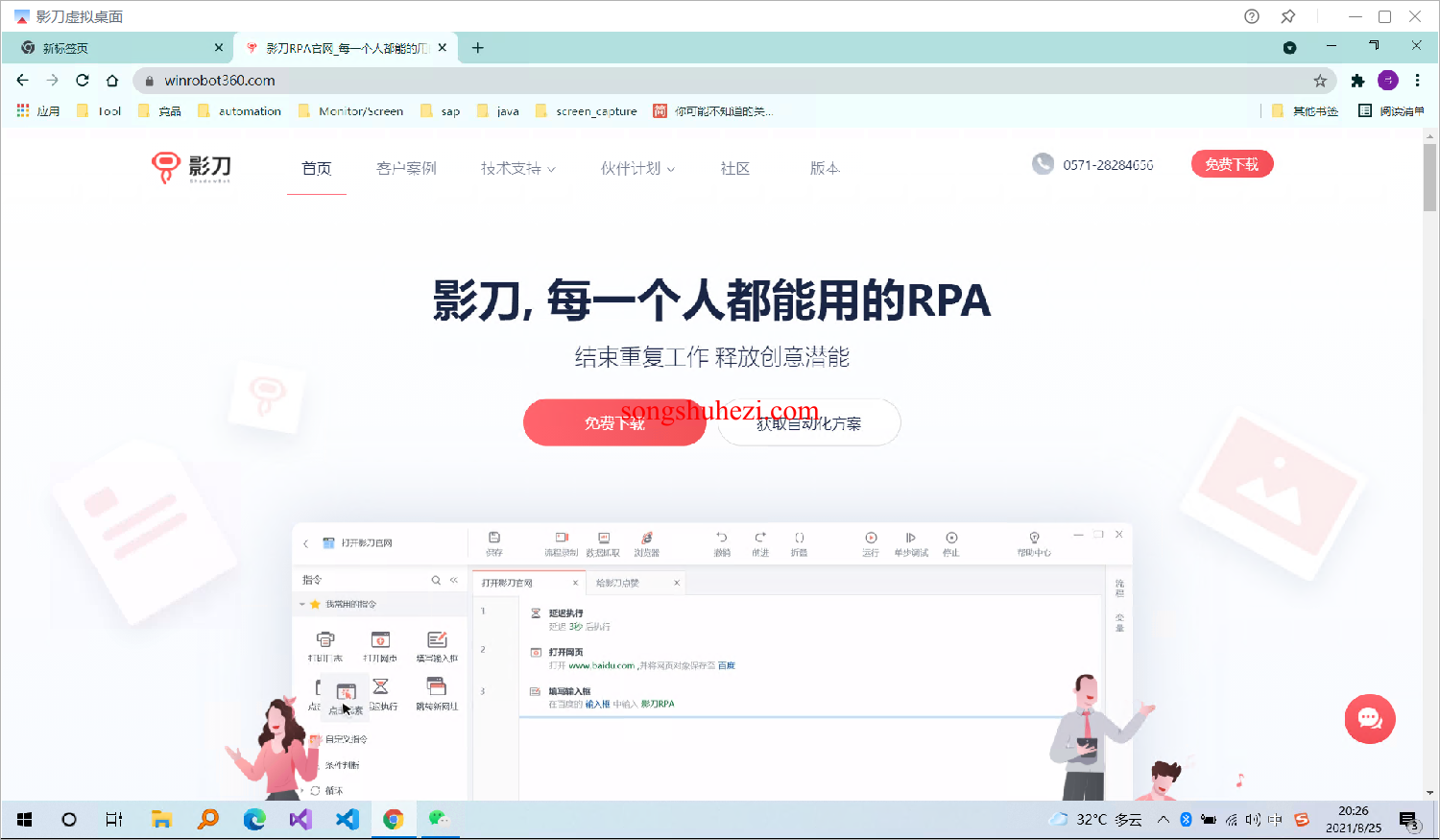Image resolution: width=1440 pixels, height=840 pixels.
Task: Open the red chat support bubble
Action: (x=1370, y=719)
